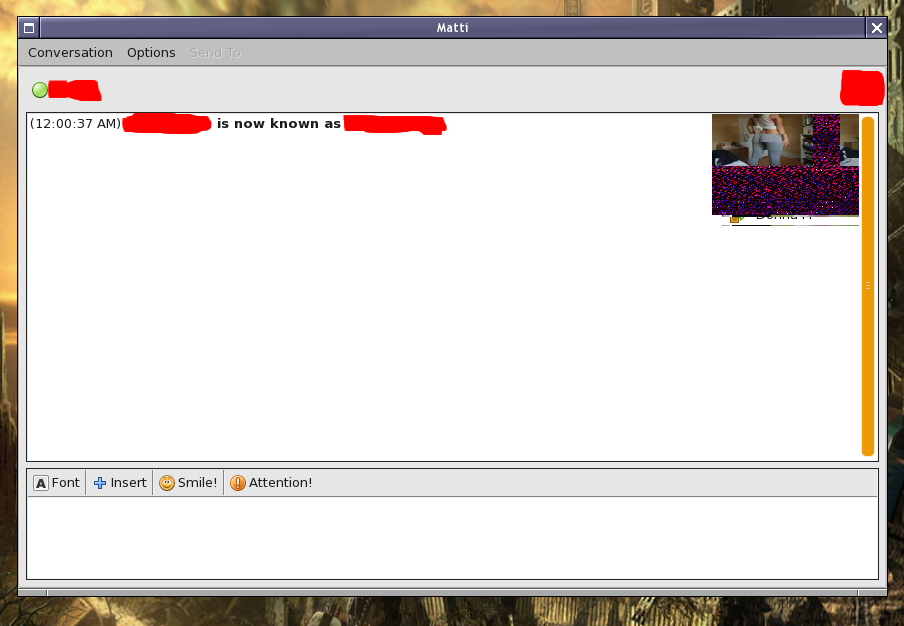Click the orange vertical scrollbar

pos(867,286)
